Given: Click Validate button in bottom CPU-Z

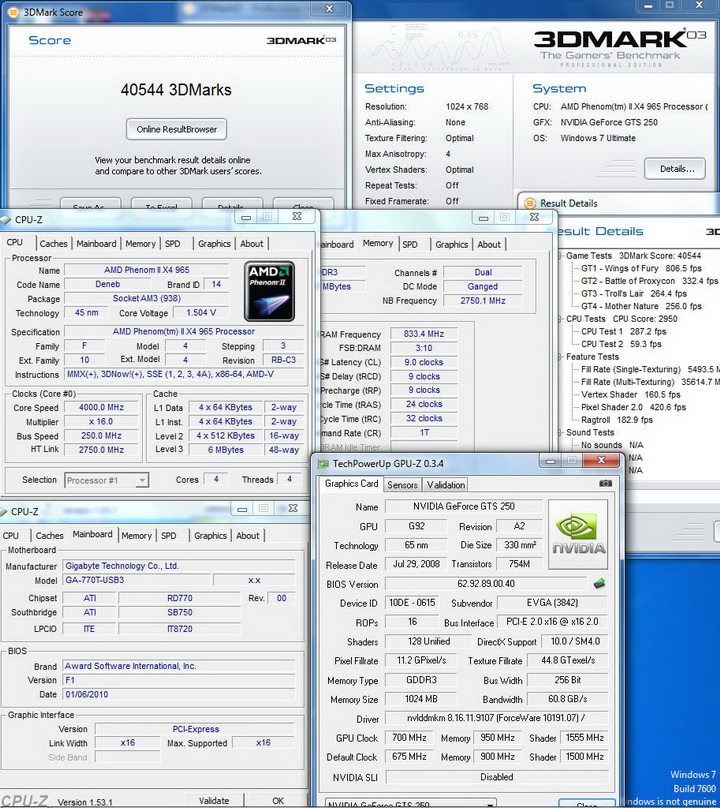Looking at the screenshot, I should (214, 801).
